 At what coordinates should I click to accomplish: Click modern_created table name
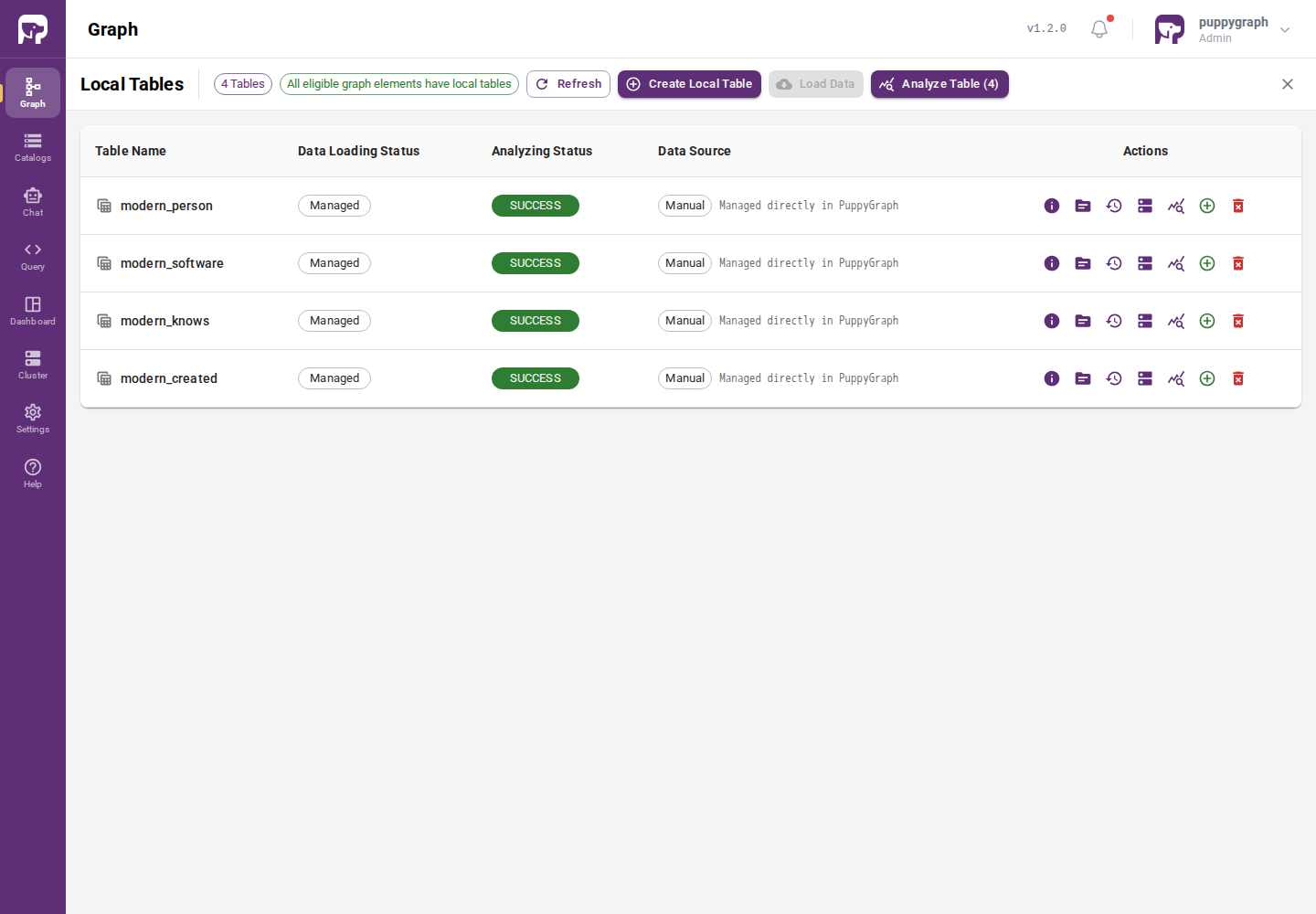coord(169,378)
